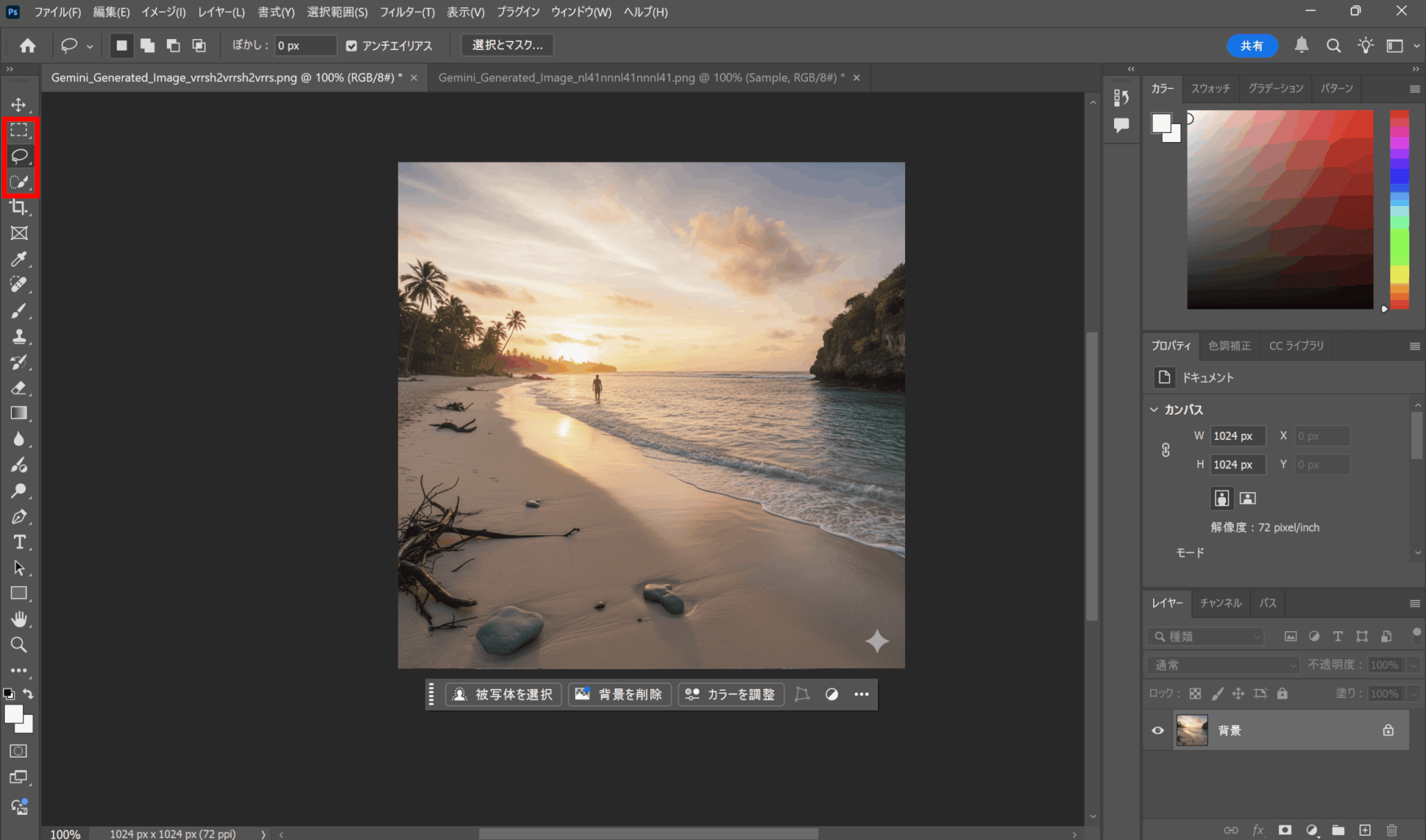Open the フィルター(T) menu
1426x840 pixels.
407,12
